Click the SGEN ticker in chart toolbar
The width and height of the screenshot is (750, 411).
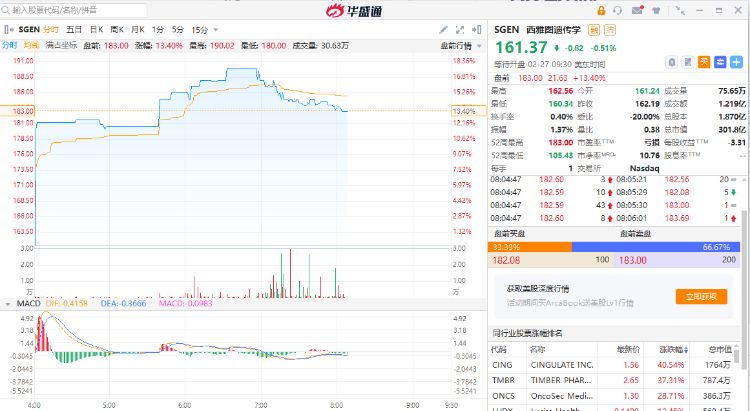(x=29, y=30)
